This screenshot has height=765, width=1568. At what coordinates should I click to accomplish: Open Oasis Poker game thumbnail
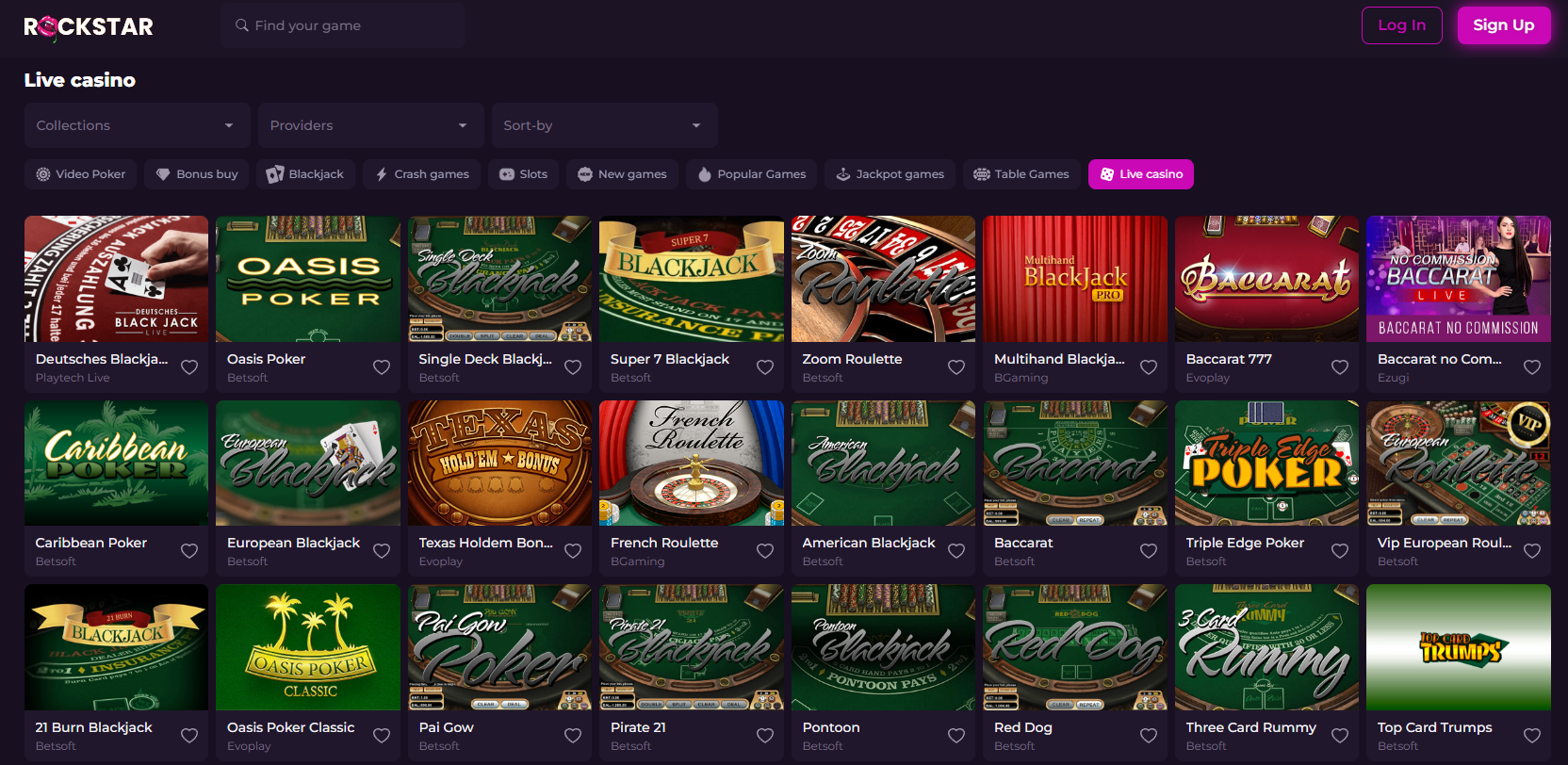coord(308,279)
